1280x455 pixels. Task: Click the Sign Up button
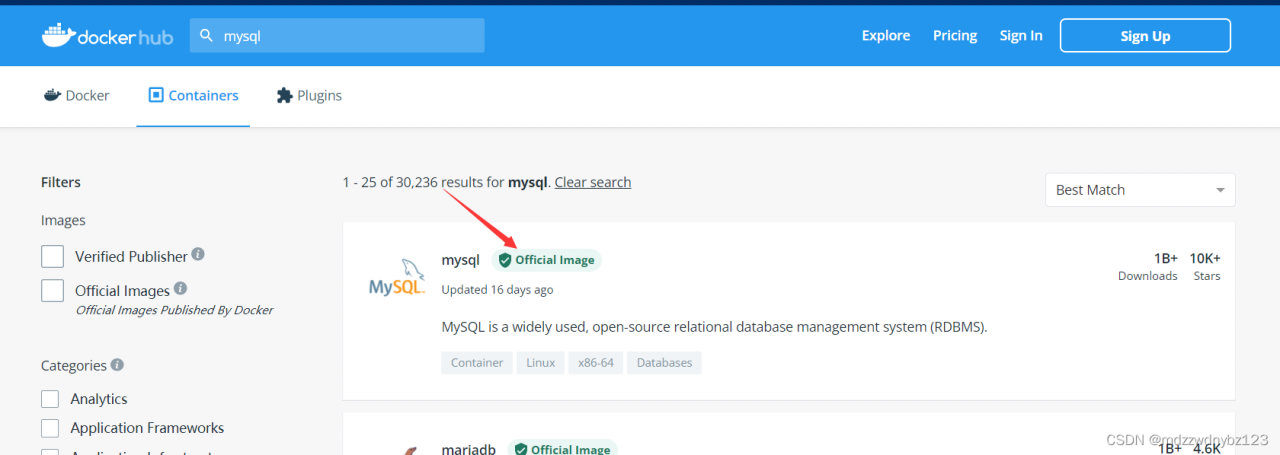1145,36
